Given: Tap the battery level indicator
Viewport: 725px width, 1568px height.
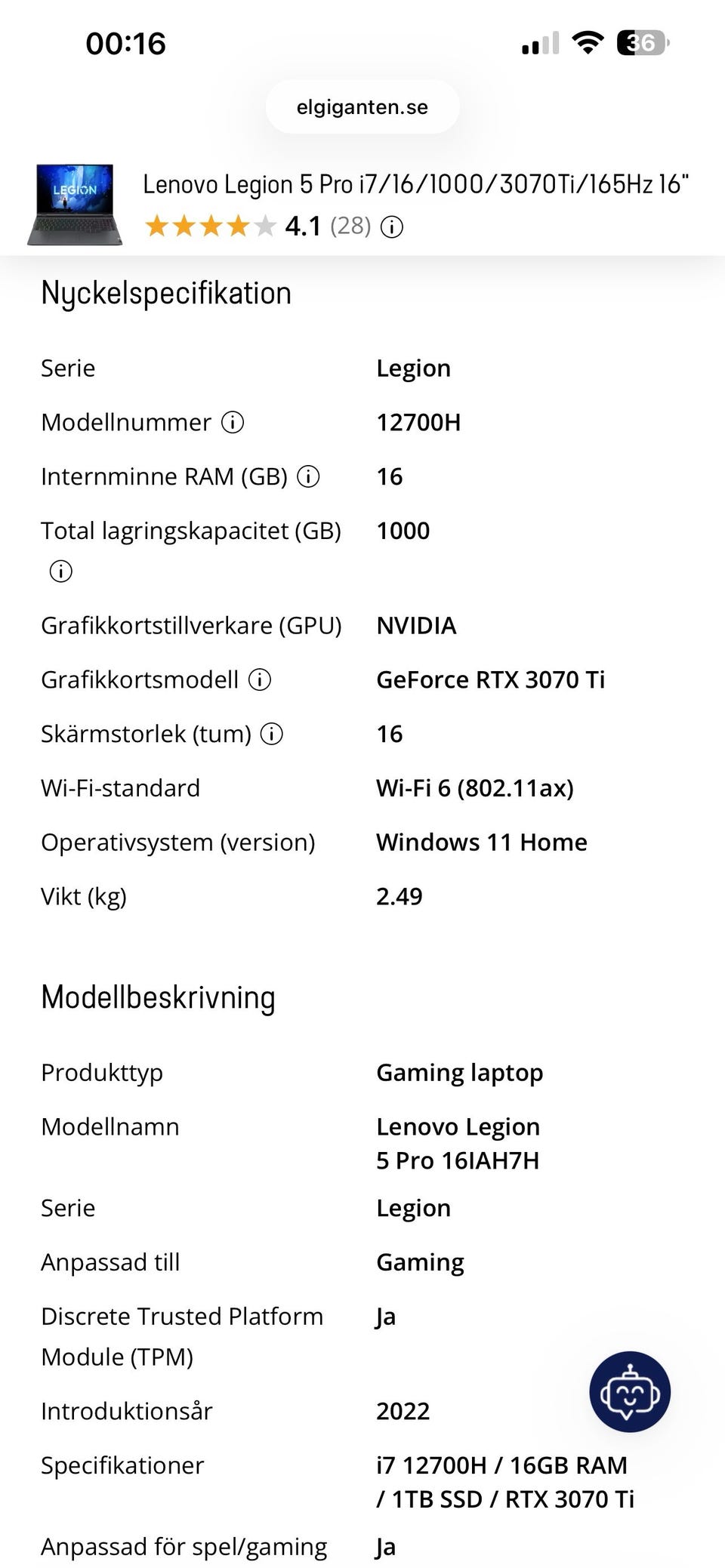Looking at the screenshot, I should pos(643,42).
